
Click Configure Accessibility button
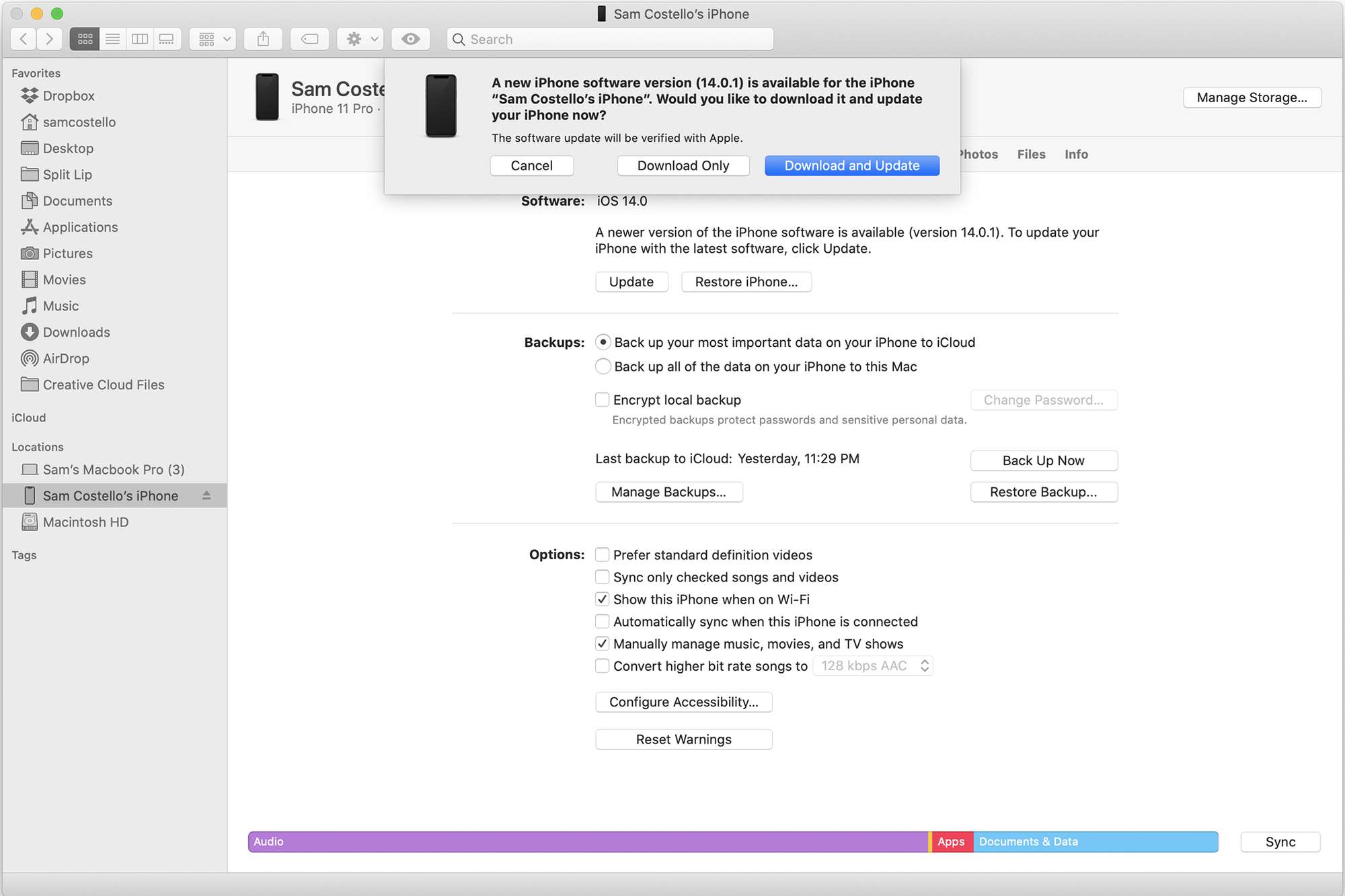(683, 702)
